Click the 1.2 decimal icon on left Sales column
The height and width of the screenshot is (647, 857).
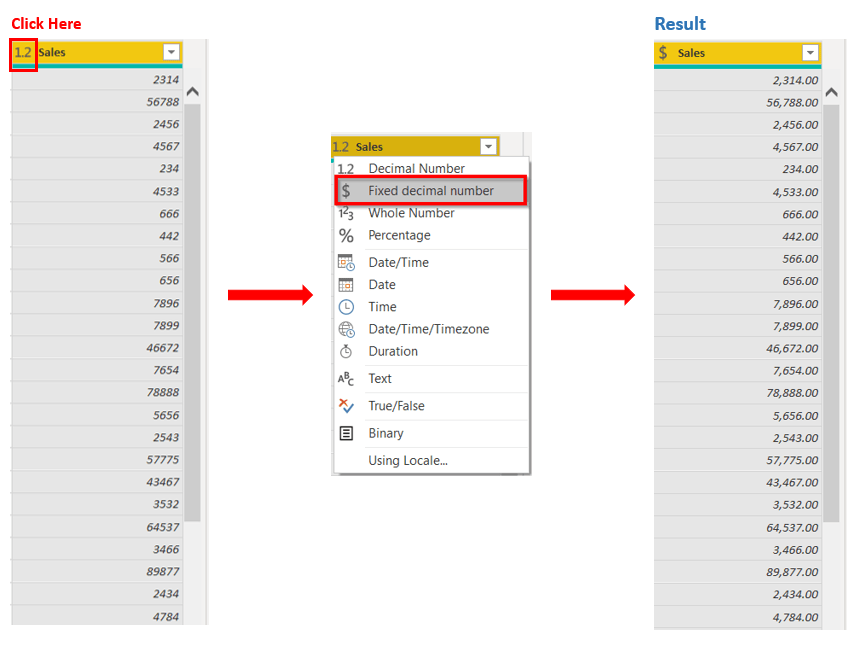point(22,52)
